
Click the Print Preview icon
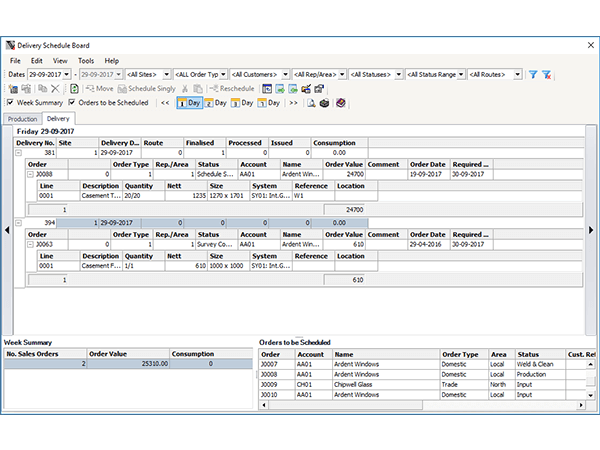point(311,102)
